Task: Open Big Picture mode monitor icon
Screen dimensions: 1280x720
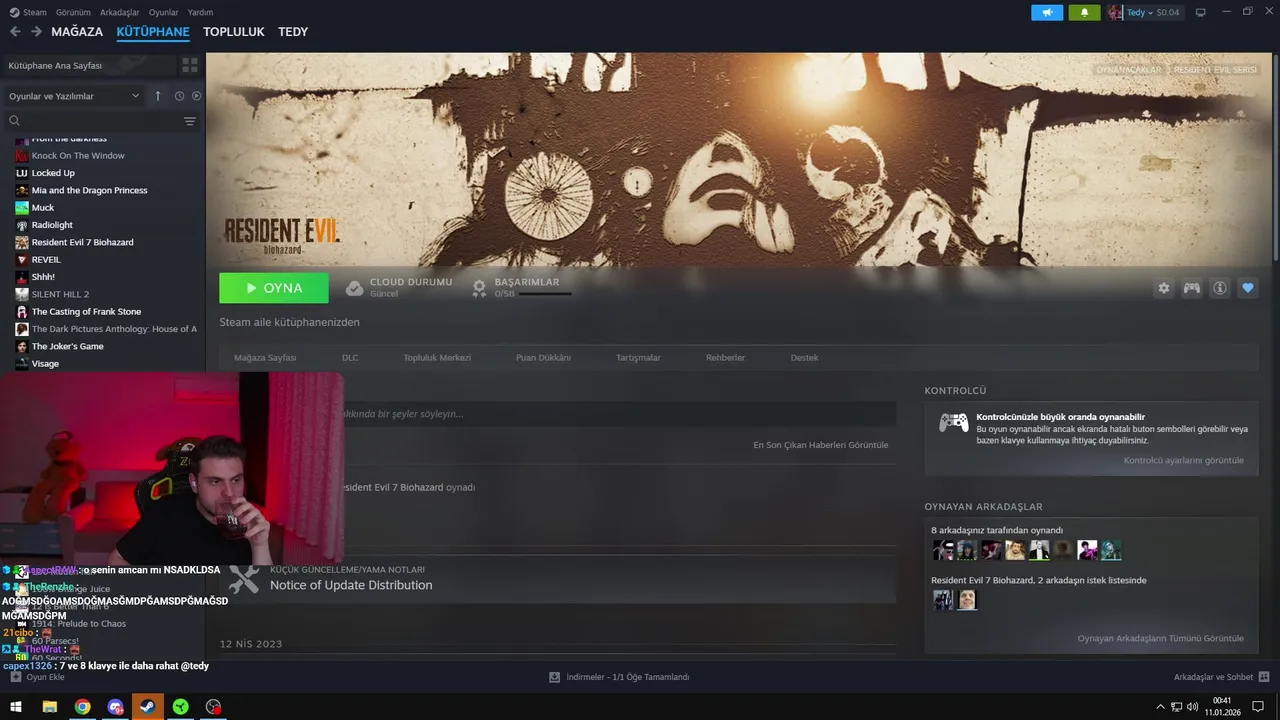Action: pos(1200,12)
